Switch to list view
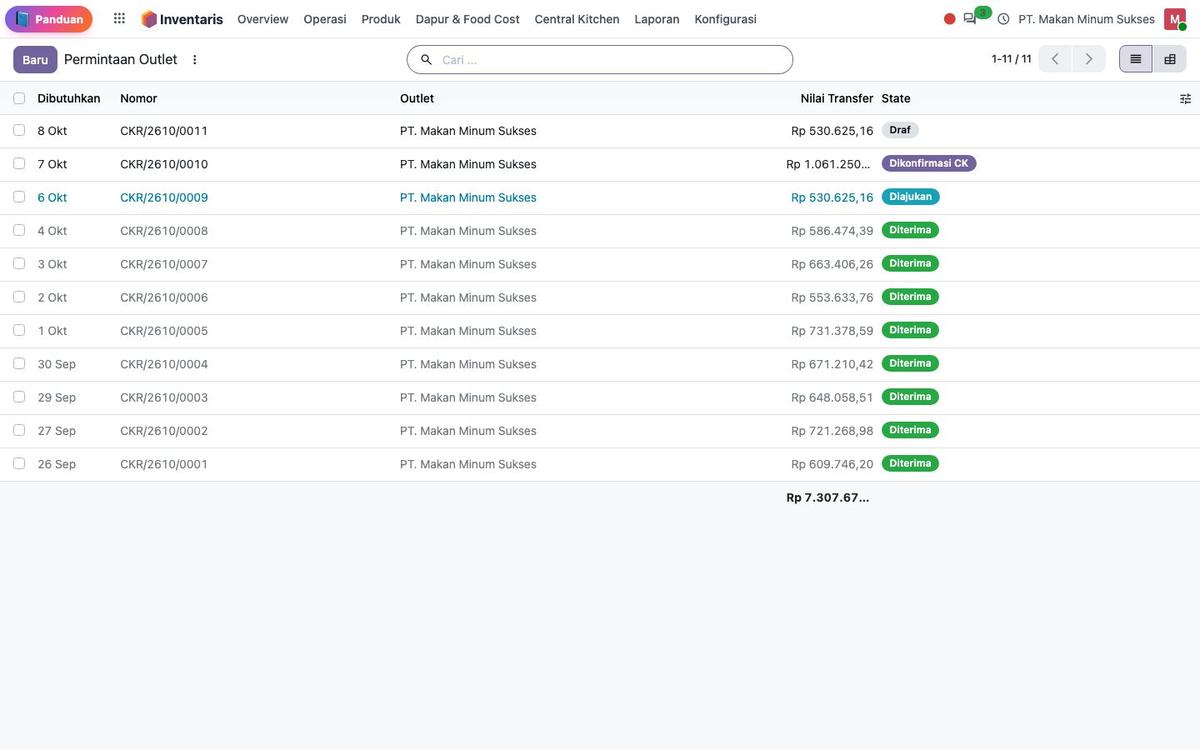The height and width of the screenshot is (750, 1200). [x=1136, y=59]
